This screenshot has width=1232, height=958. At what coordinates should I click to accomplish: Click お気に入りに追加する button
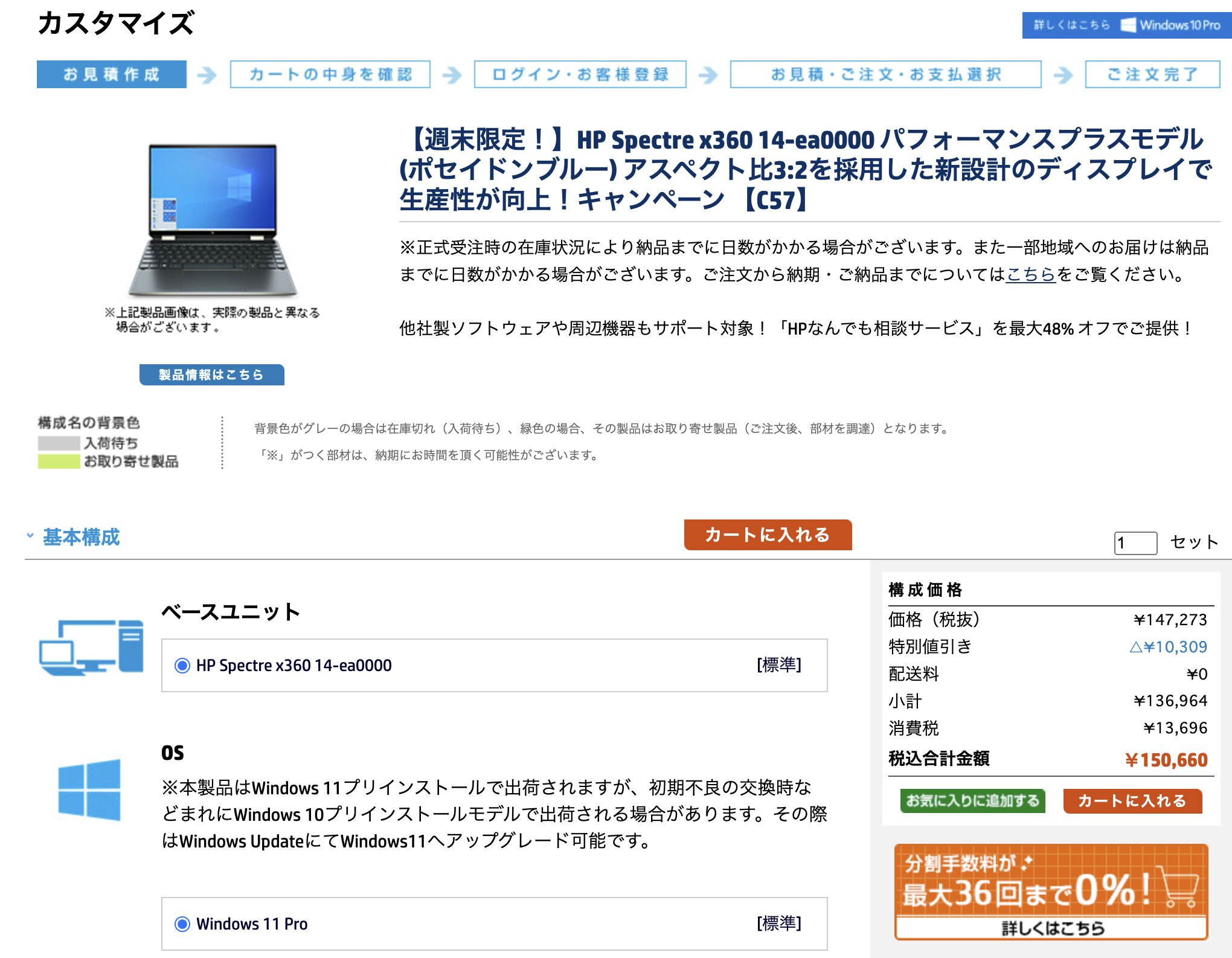[973, 801]
